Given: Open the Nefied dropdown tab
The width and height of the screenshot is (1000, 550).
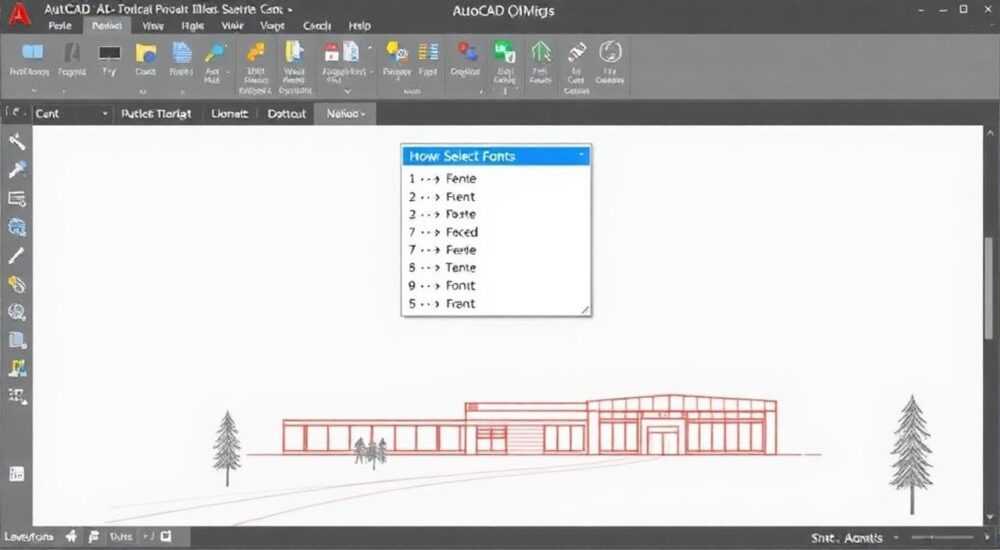Looking at the screenshot, I should pyautogui.click(x=345, y=114).
